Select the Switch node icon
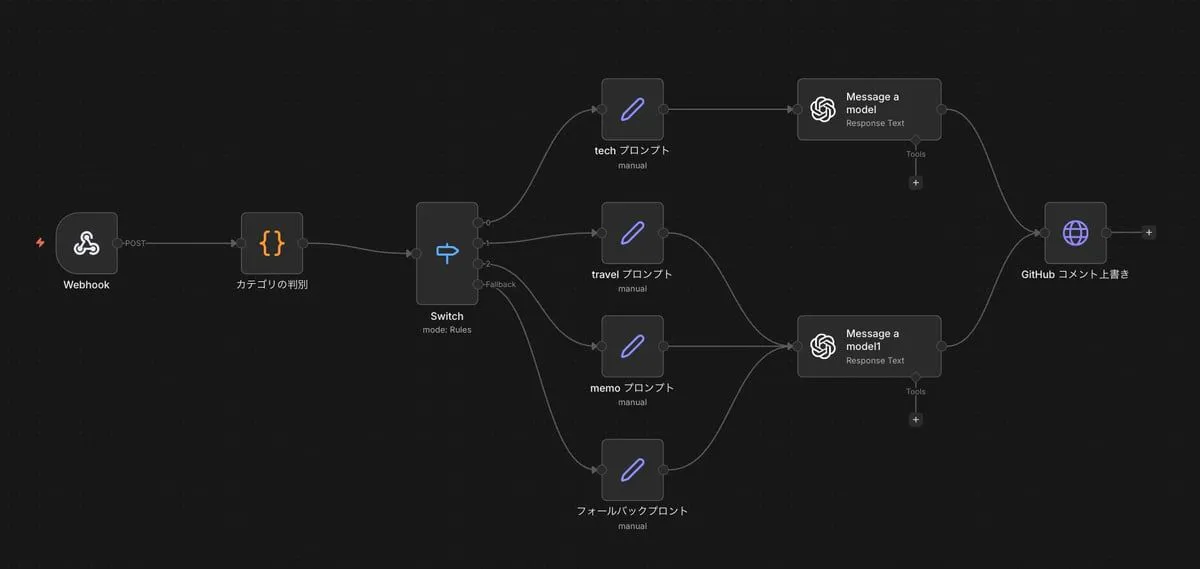 (447, 253)
